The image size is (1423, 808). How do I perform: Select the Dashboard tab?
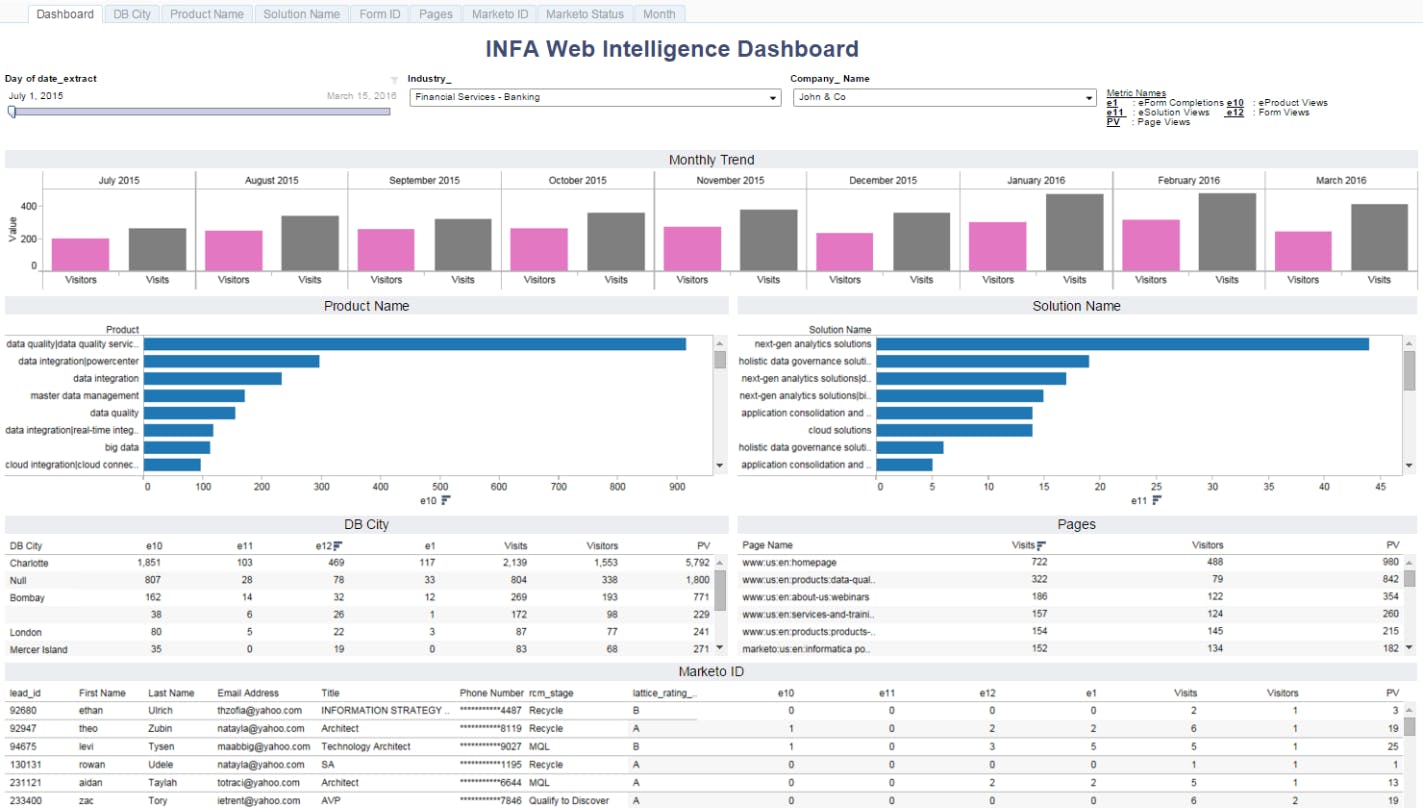(x=65, y=14)
